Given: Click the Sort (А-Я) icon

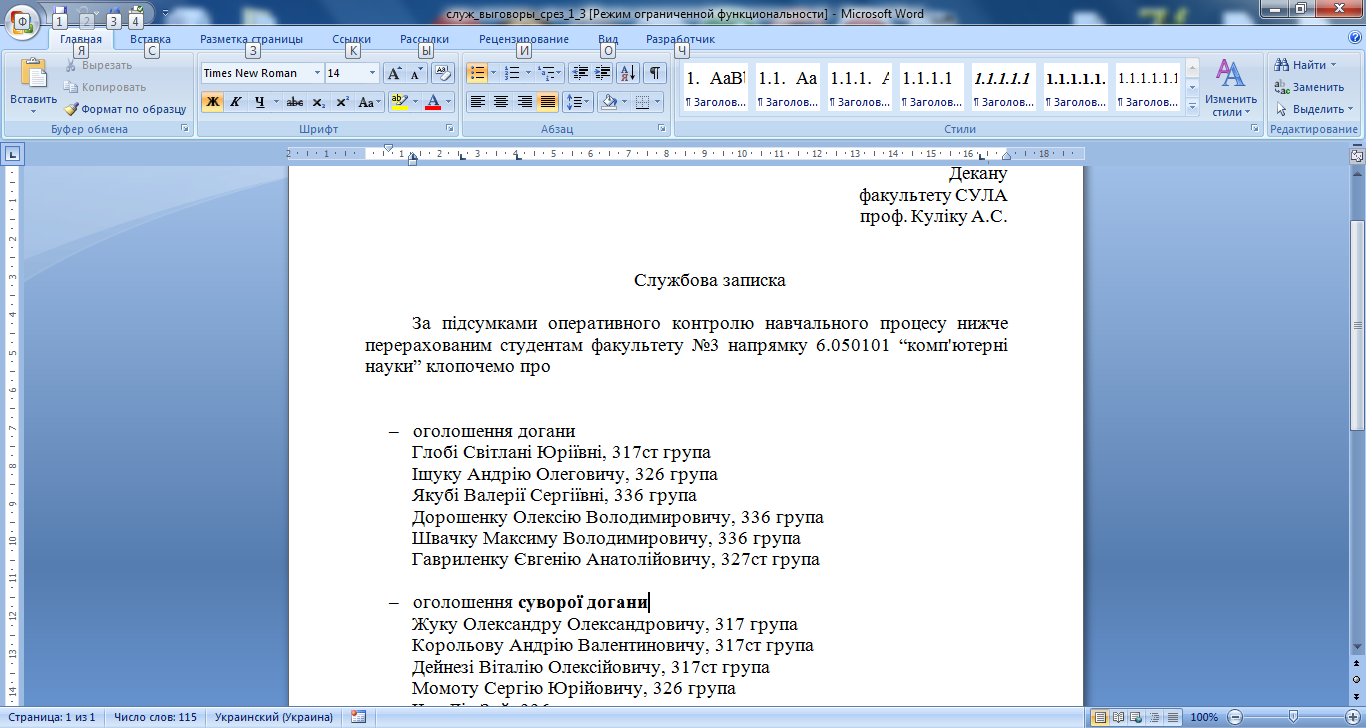Looking at the screenshot, I should (628, 73).
